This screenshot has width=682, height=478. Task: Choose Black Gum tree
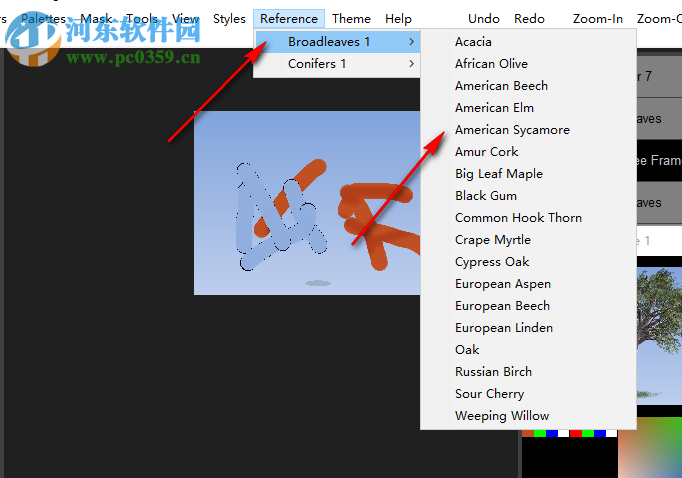pyautogui.click(x=528, y=196)
